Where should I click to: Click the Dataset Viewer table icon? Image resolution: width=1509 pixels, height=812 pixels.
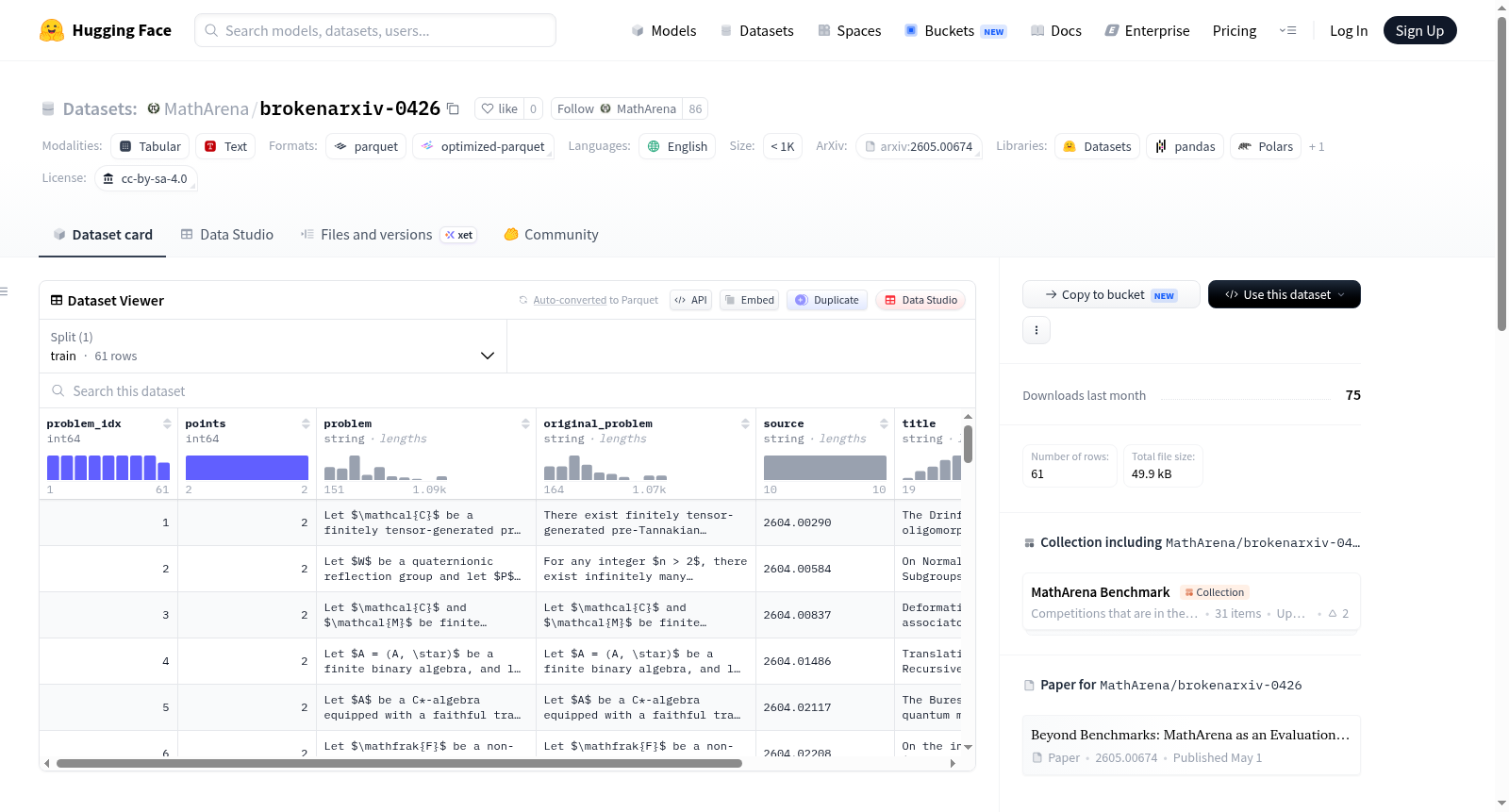(x=57, y=300)
